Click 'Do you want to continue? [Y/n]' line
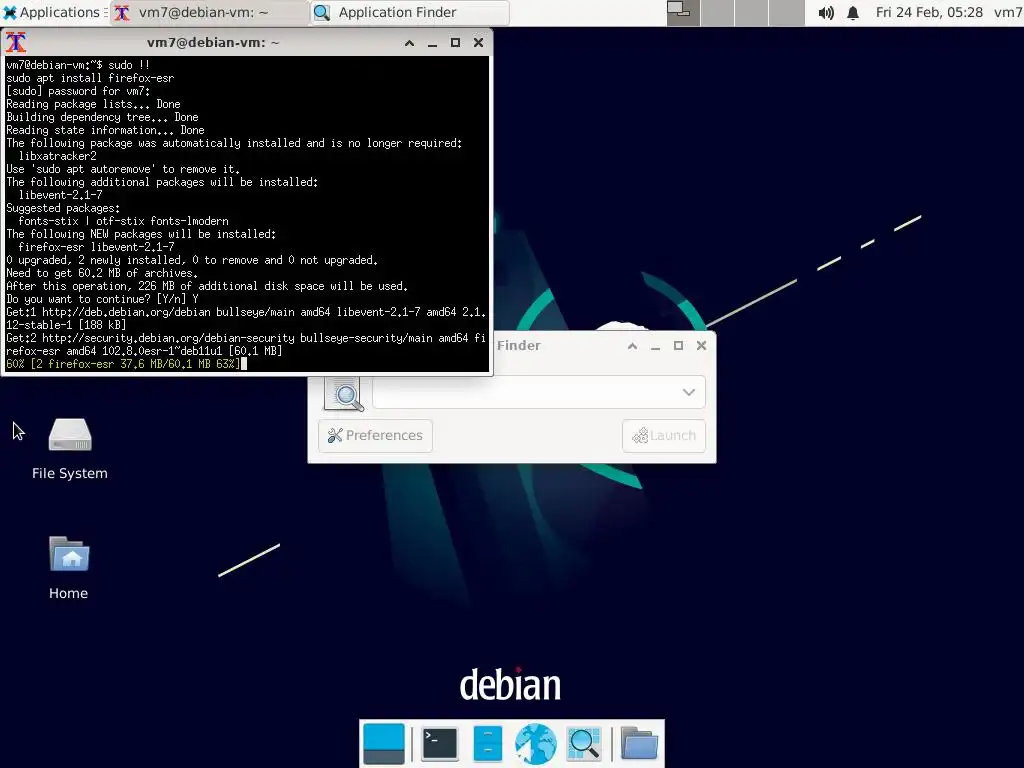The image size is (1024, 768). (x=103, y=299)
